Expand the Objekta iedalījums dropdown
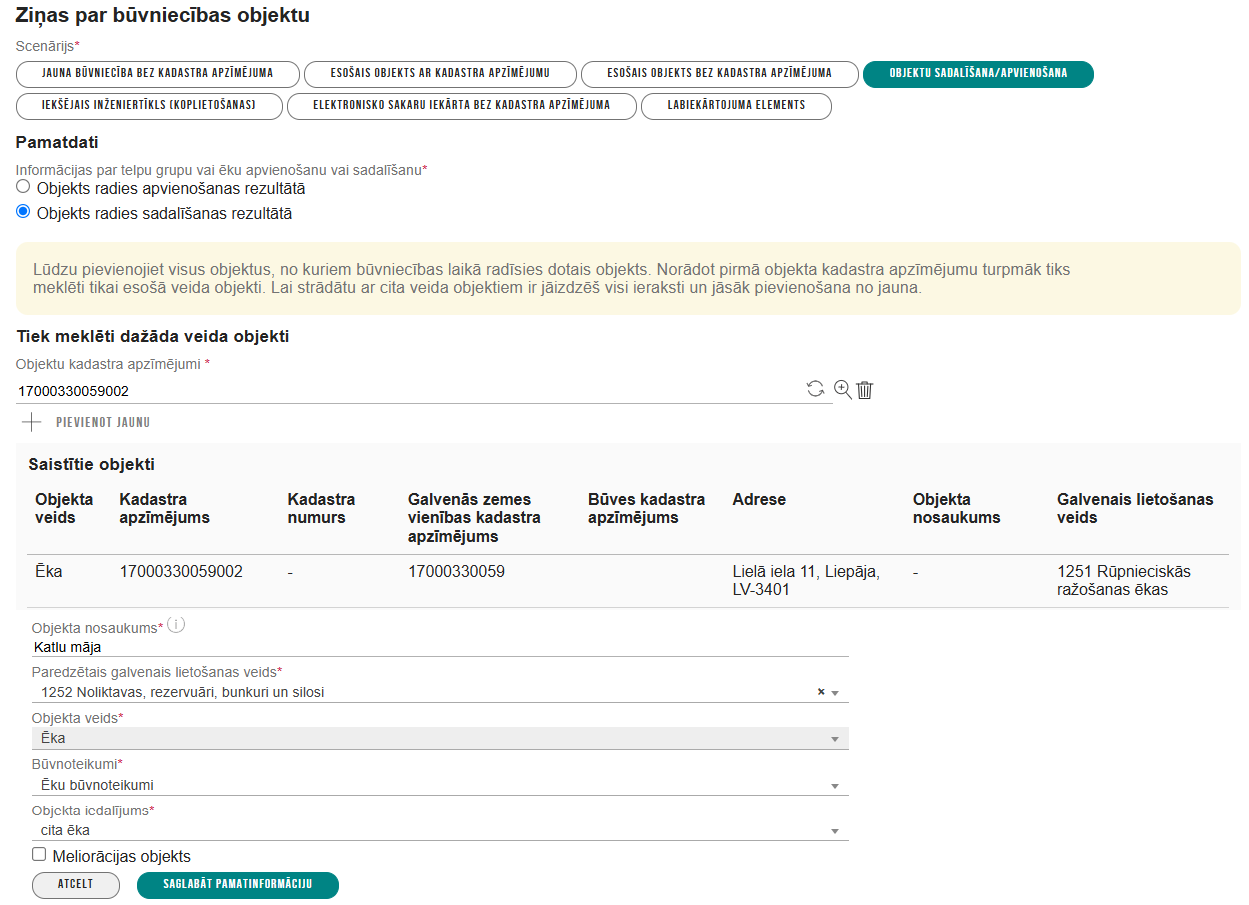This screenshot has height=905, width=1249. (835, 831)
